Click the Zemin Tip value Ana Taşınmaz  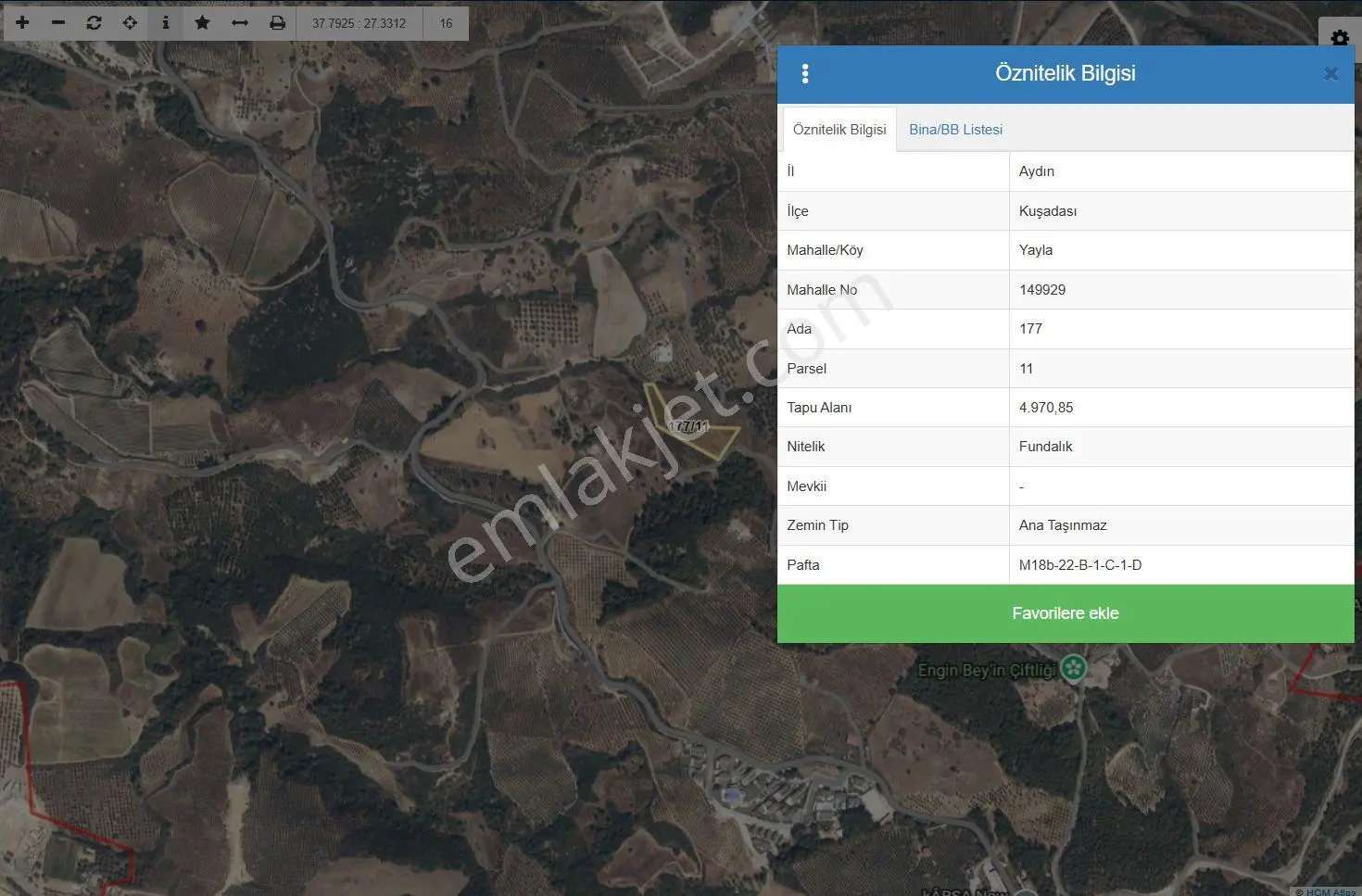tap(1063, 525)
